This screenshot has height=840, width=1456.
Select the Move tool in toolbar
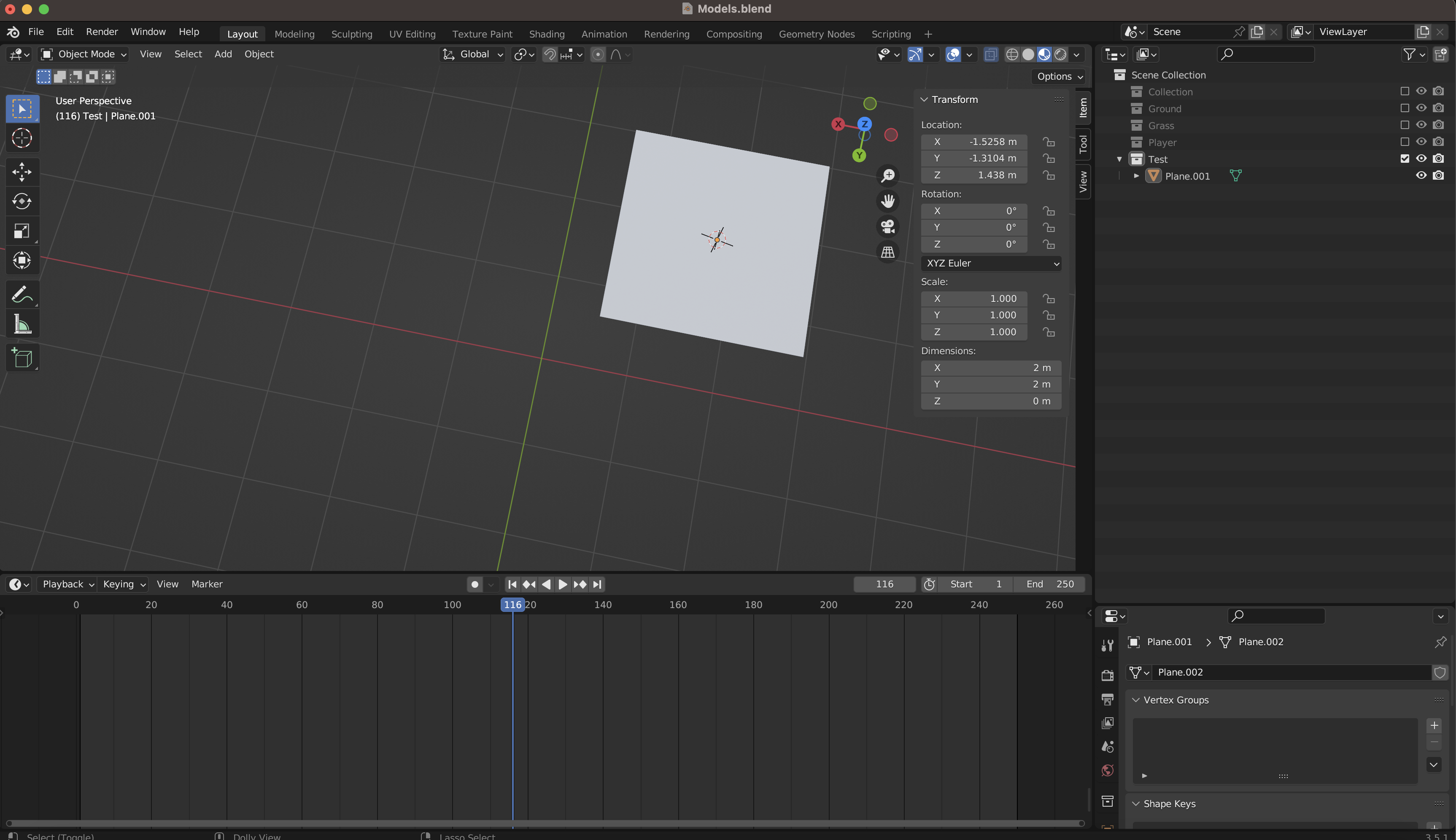tap(22, 172)
